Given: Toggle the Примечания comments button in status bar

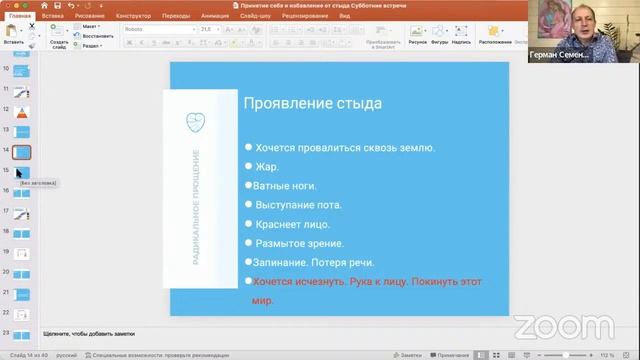Looking at the screenshot, I should click(449, 355).
